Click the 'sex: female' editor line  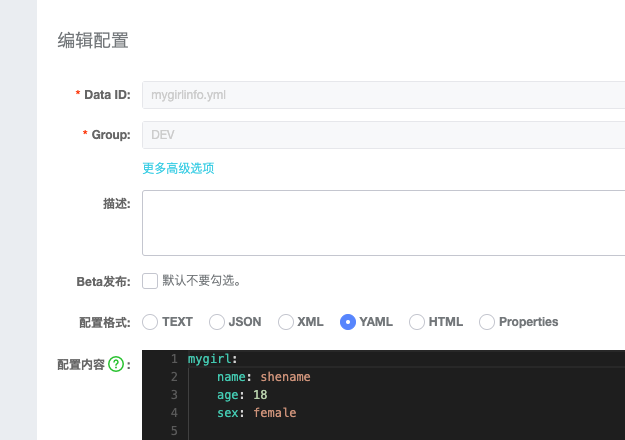click(256, 413)
